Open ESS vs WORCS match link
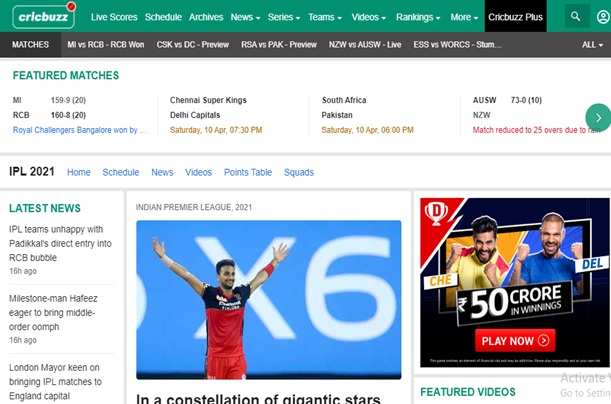 coord(457,44)
